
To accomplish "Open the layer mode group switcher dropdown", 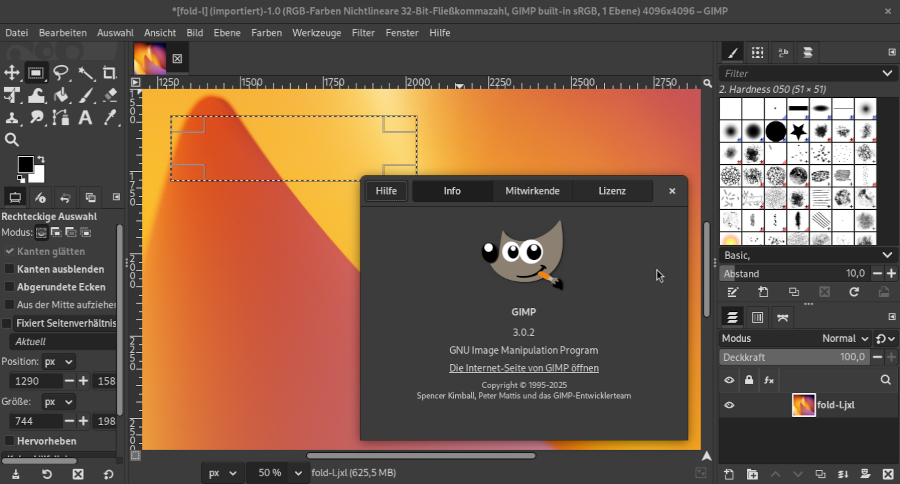I will [x=885, y=339].
